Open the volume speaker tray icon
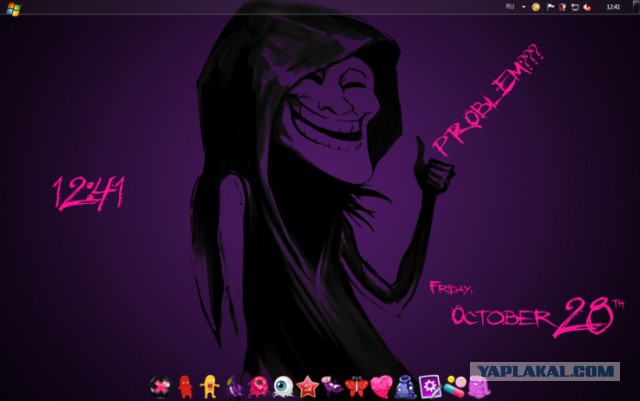 [587, 7]
